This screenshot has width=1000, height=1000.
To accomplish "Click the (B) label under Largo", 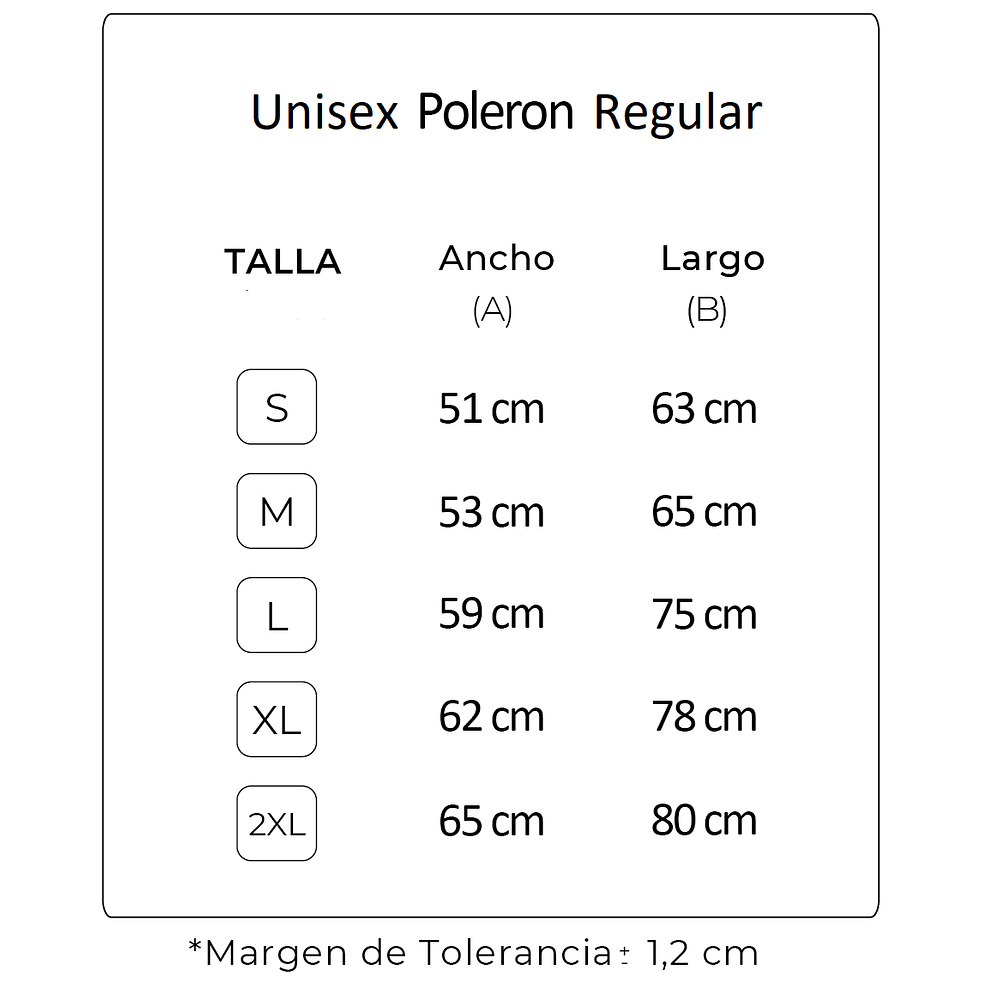I will point(706,311).
